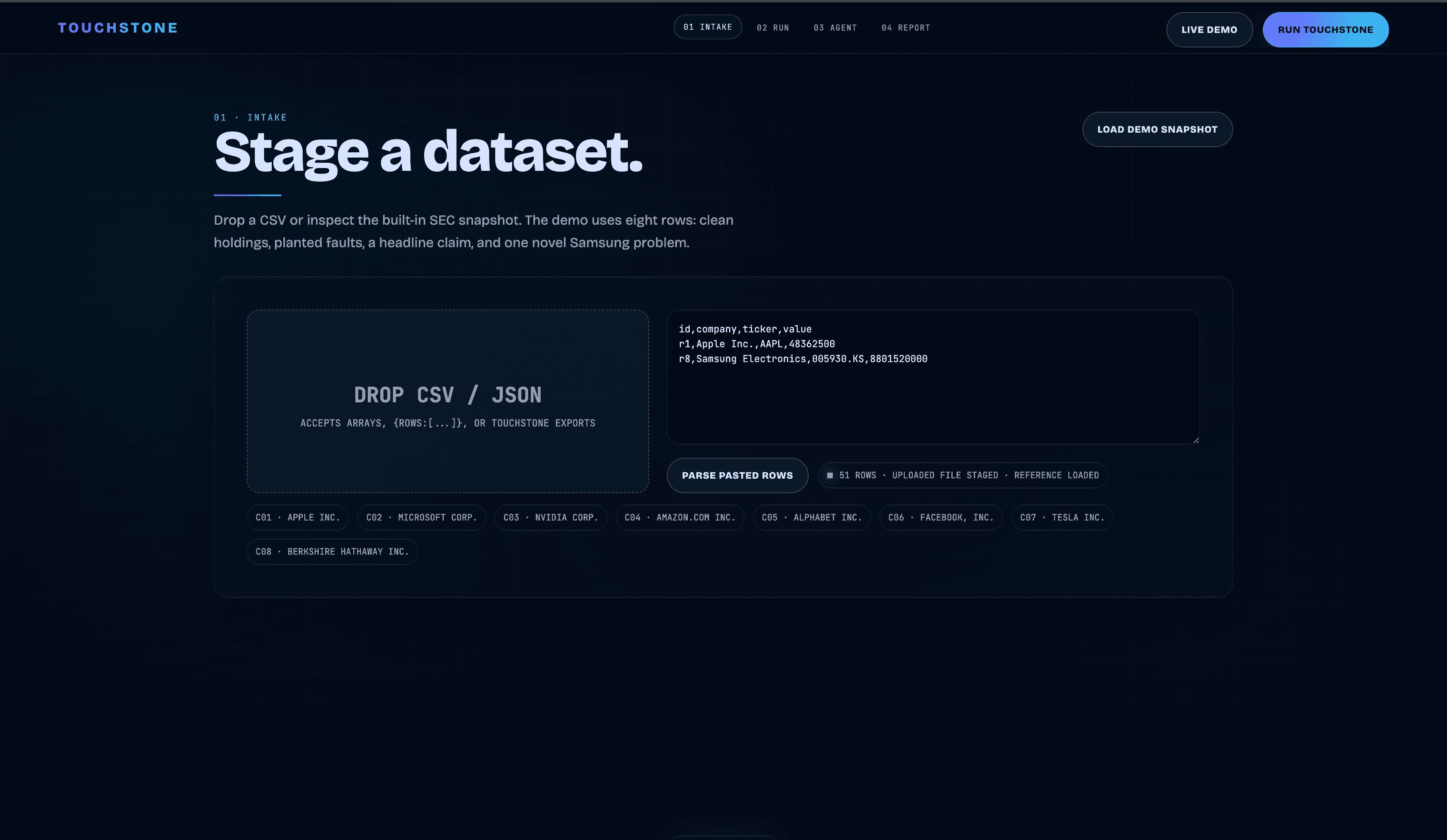The width and height of the screenshot is (1447, 840).
Task: Click the DROP CSV / JSON dropzone
Action: click(x=448, y=402)
